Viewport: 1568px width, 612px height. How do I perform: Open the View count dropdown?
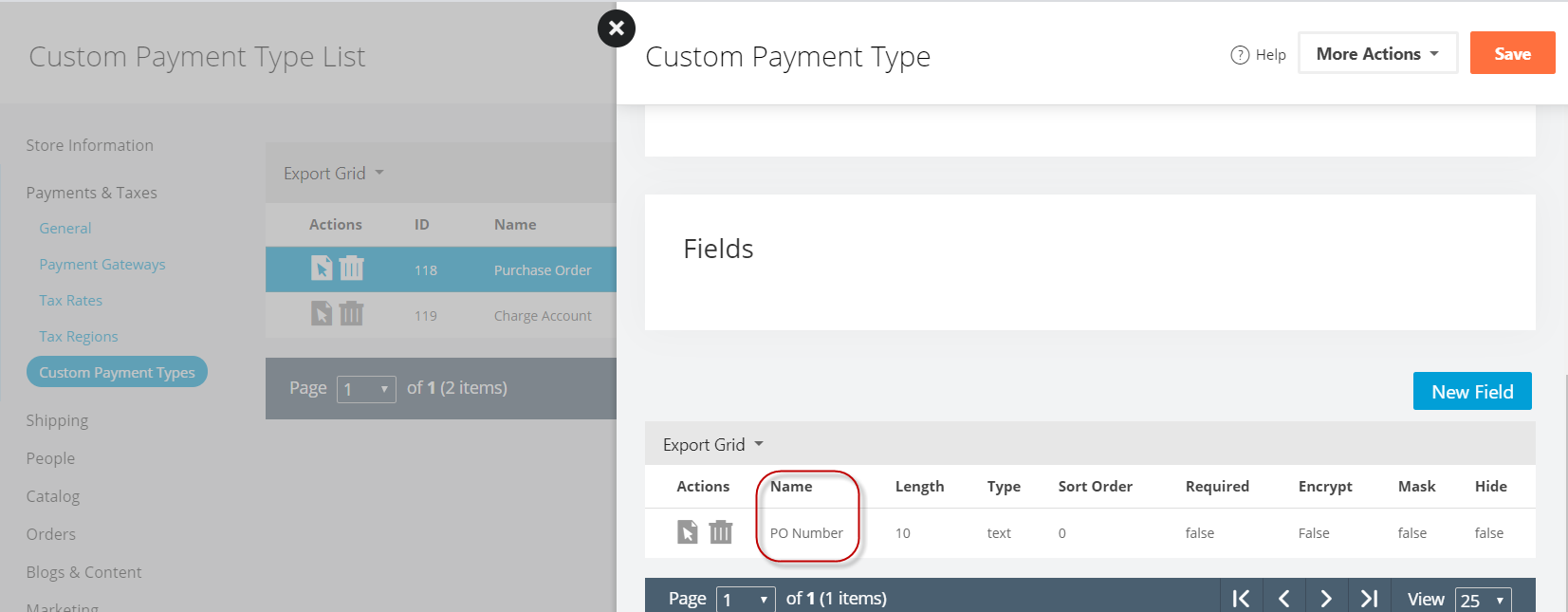pos(1484,601)
